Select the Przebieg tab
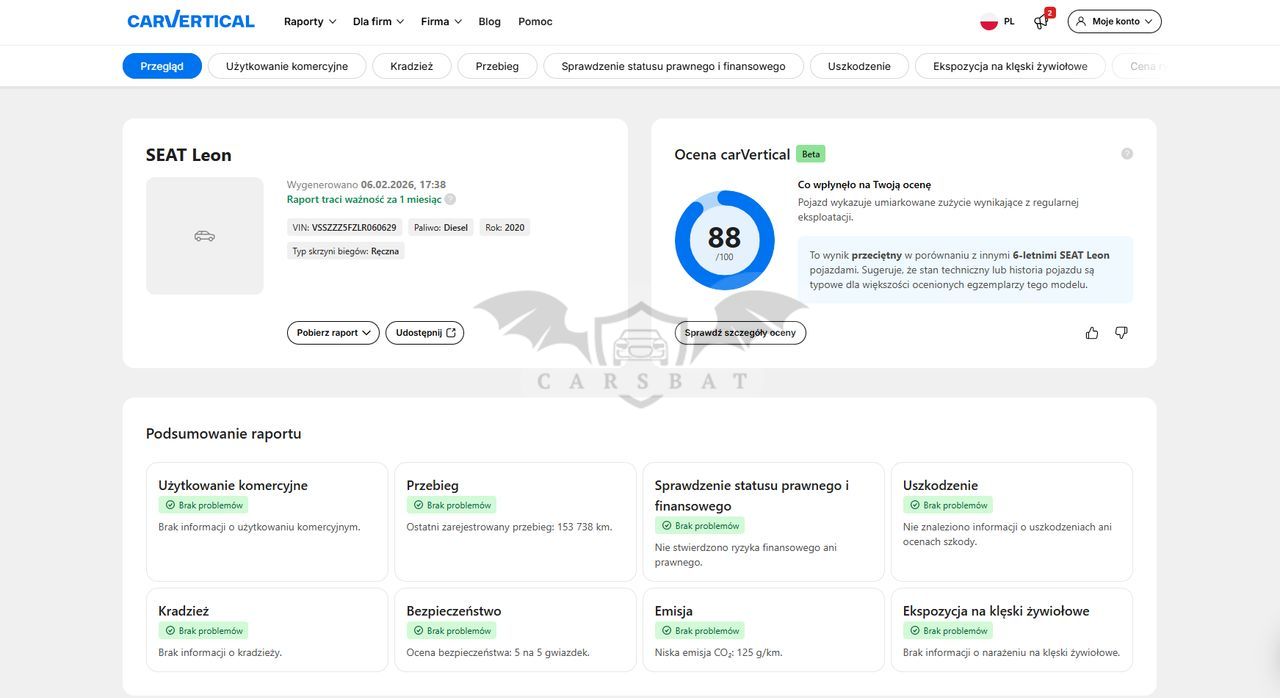Image resolution: width=1280 pixels, height=698 pixels. [497, 66]
